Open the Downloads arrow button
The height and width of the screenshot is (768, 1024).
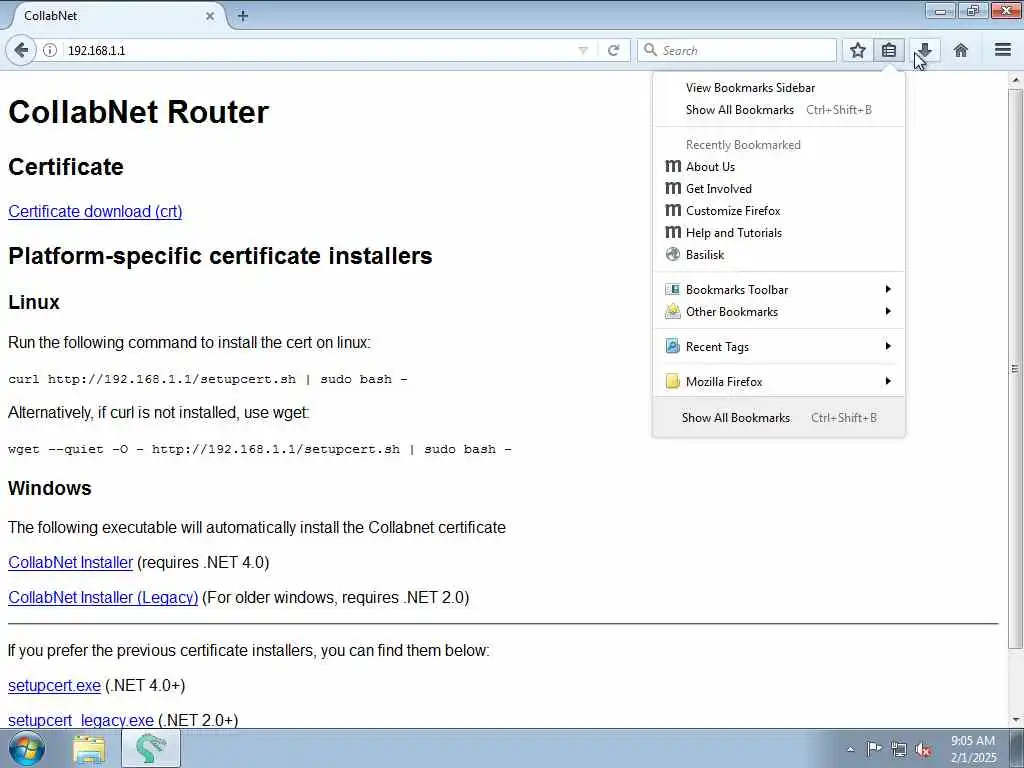click(925, 50)
